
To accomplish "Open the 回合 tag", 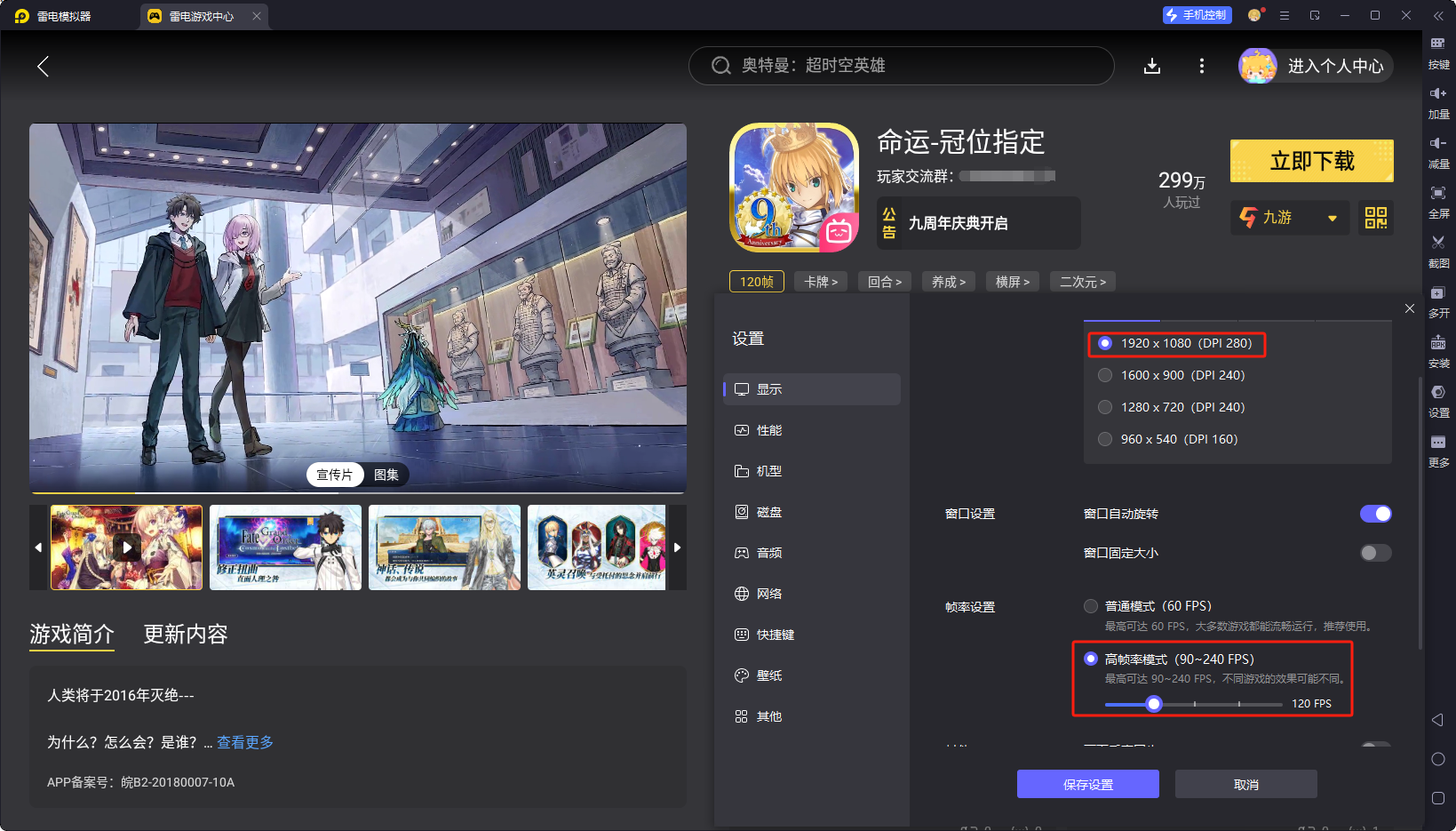I will 885,282.
